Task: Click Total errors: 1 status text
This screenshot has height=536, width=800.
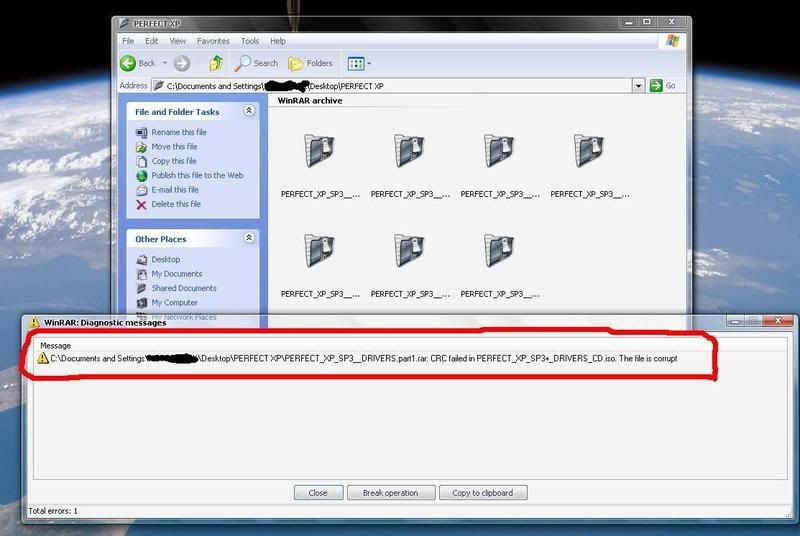Action: [53, 511]
